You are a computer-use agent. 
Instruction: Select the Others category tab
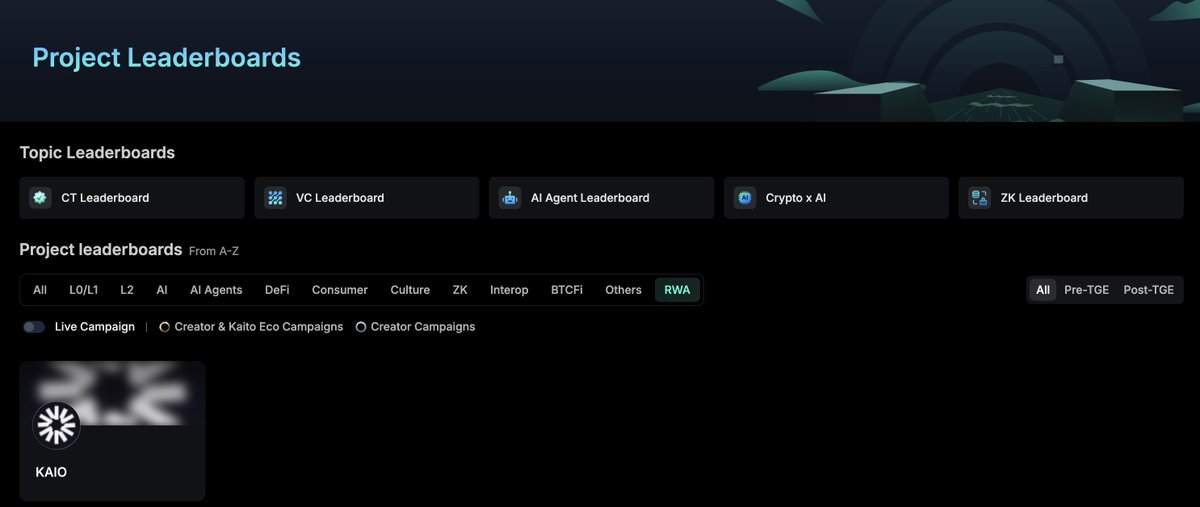click(x=623, y=290)
